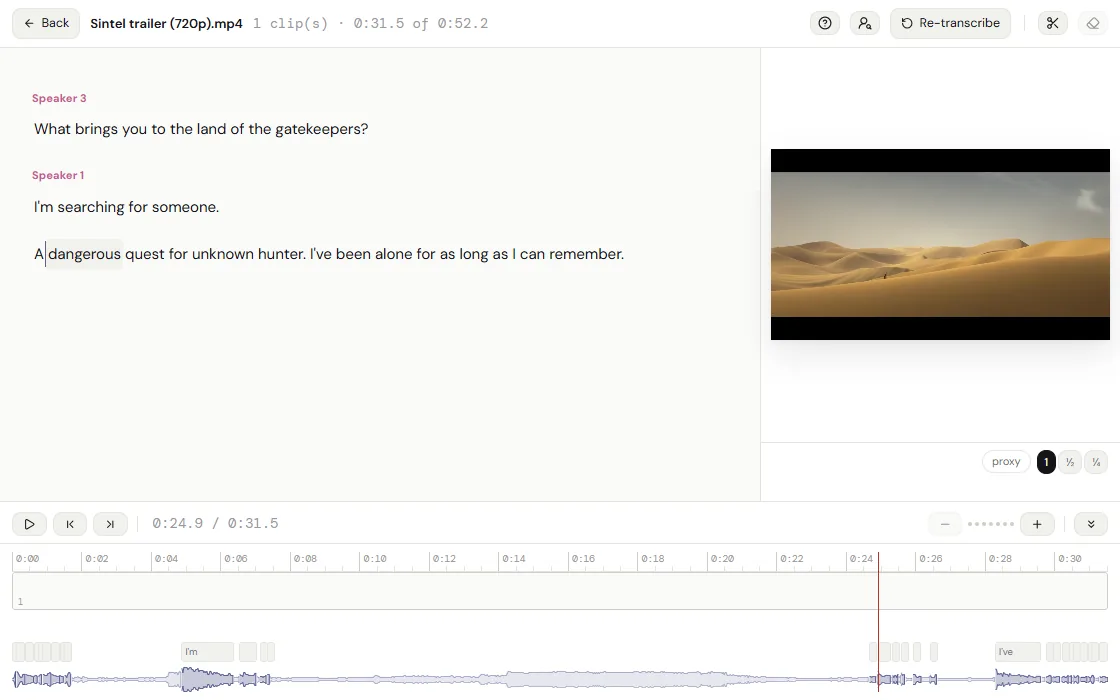
Task: Click the 0:28 mark on ruler
Action: click(x=999, y=559)
